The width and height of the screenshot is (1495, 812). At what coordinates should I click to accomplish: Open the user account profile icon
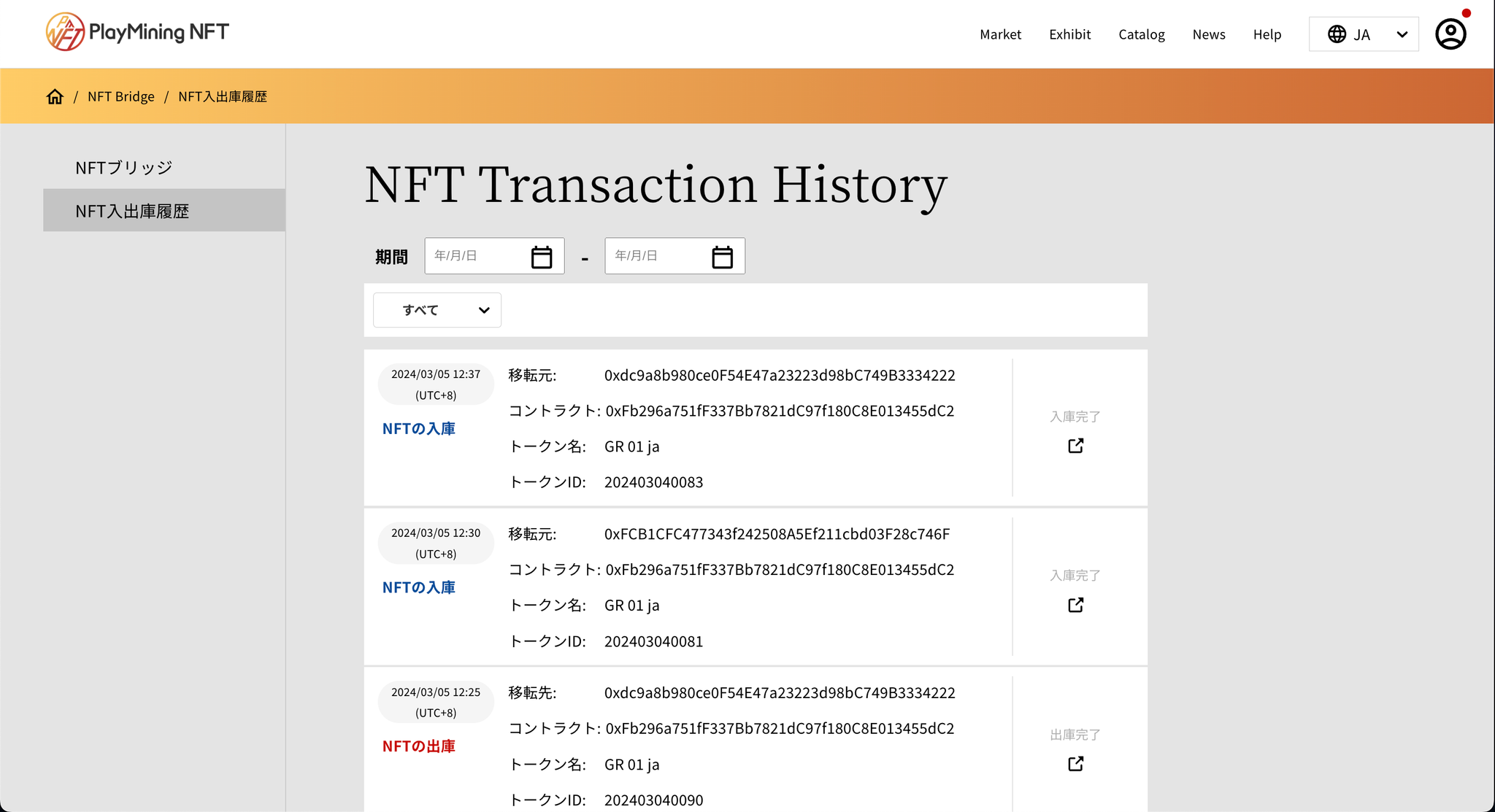point(1450,34)
